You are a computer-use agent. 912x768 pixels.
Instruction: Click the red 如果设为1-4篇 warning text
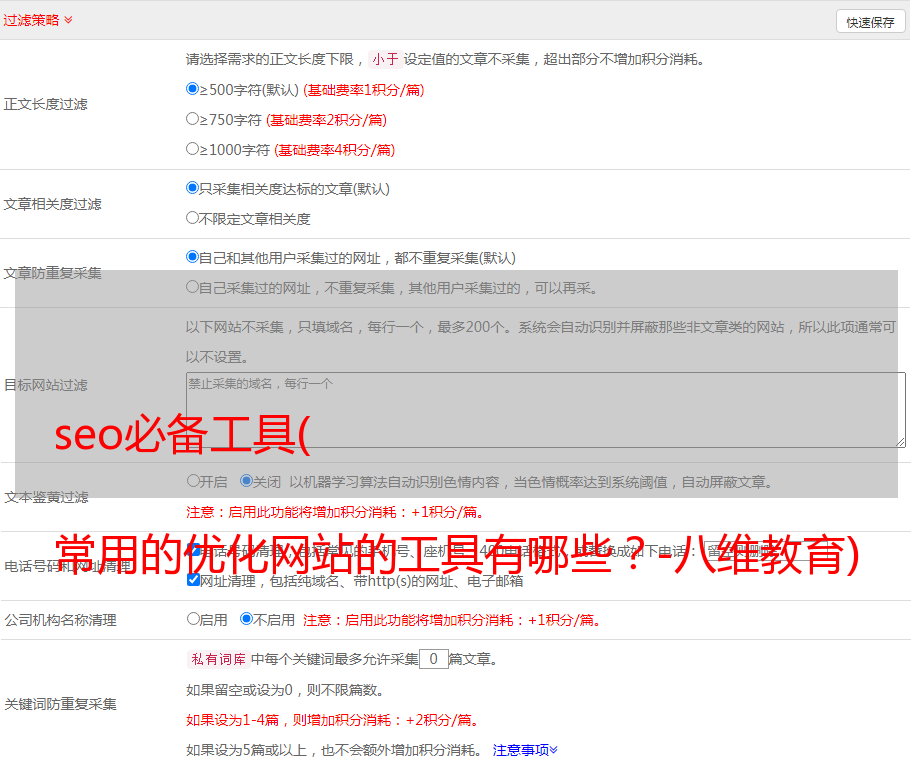coord(333,720)
